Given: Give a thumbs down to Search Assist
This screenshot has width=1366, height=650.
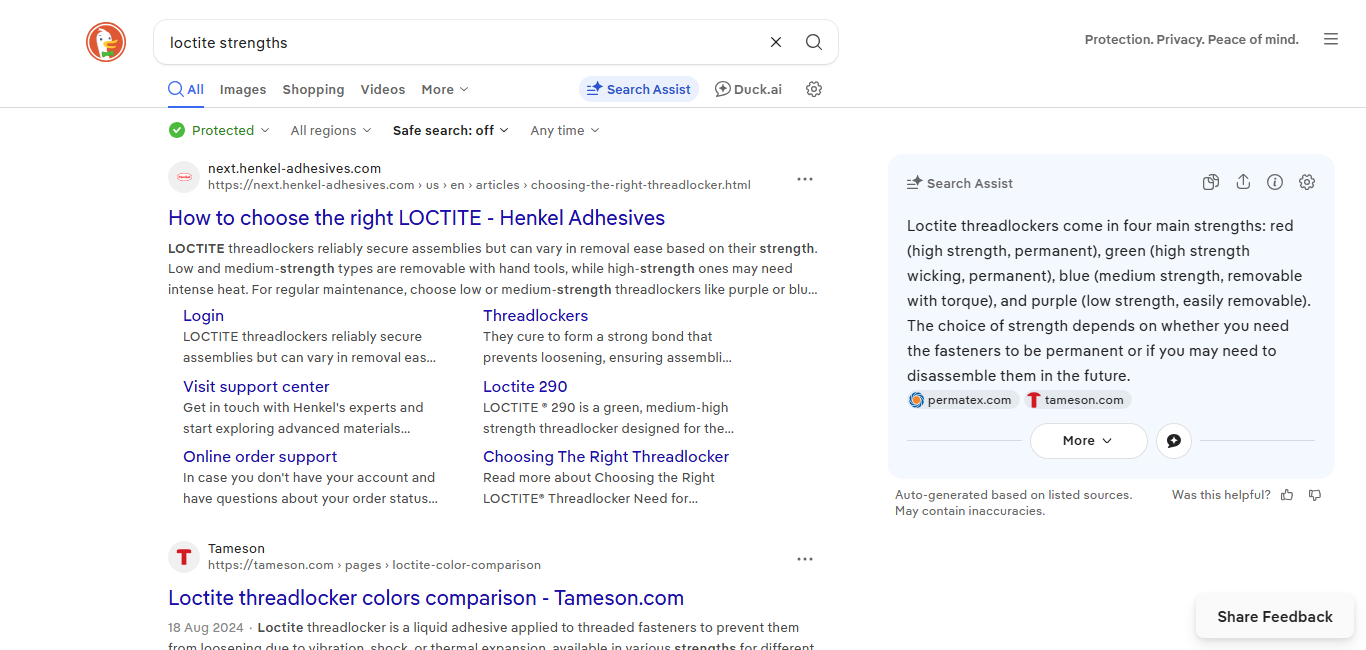Looking at the screenshot, I should (1315, 495).
